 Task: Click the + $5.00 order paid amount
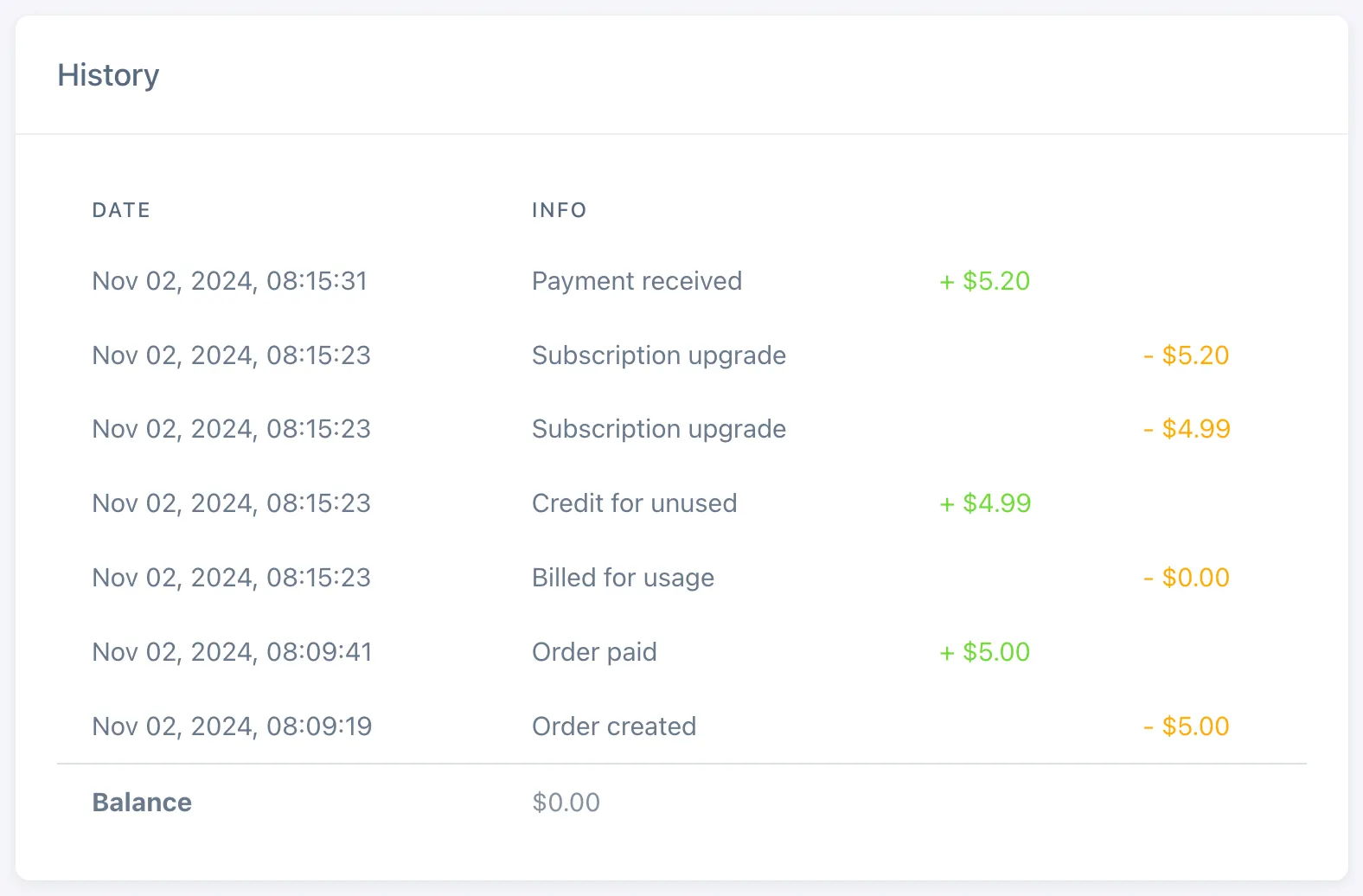coord(985,652)
